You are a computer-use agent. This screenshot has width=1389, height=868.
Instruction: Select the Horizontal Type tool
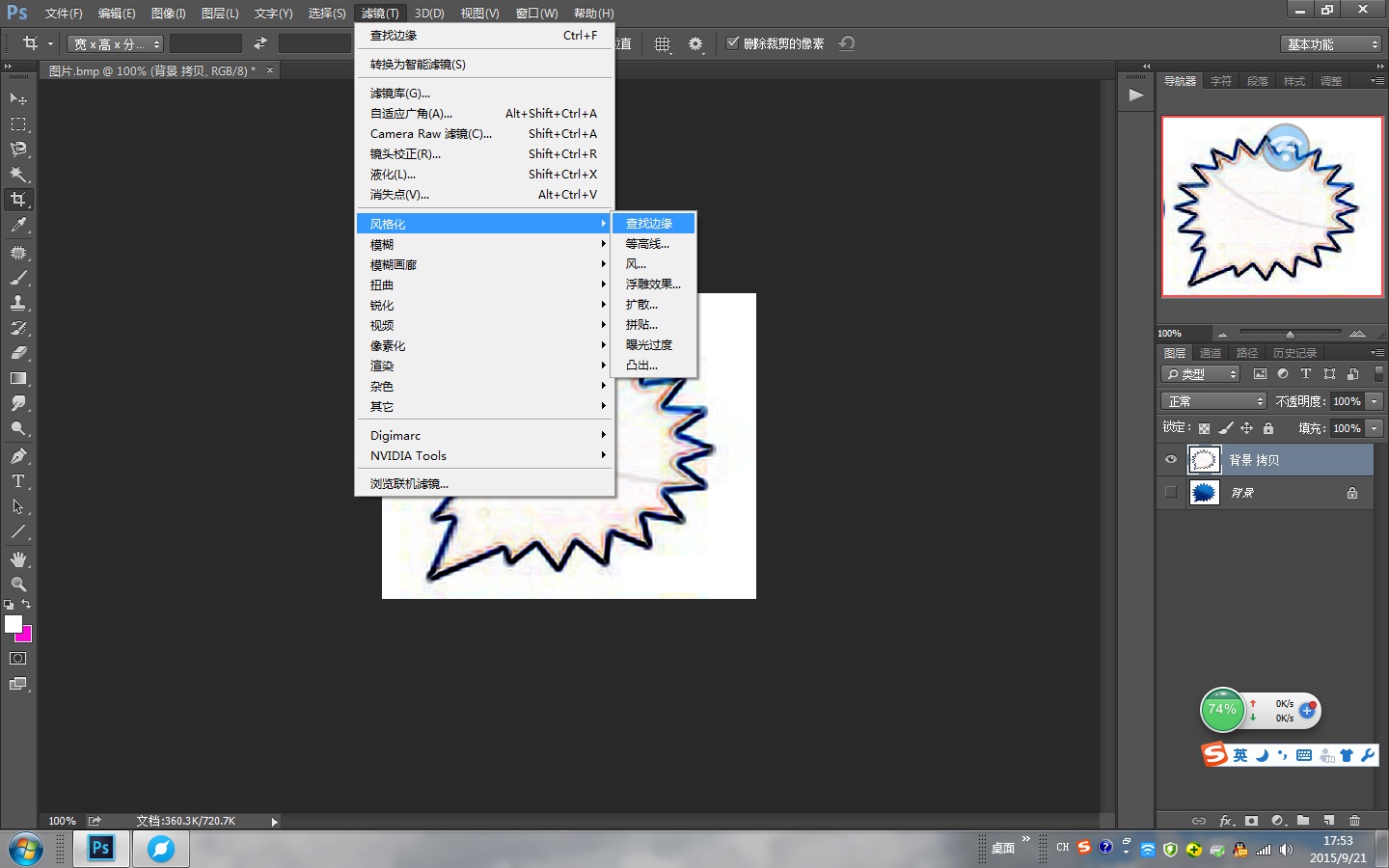(x=18, y=480)
